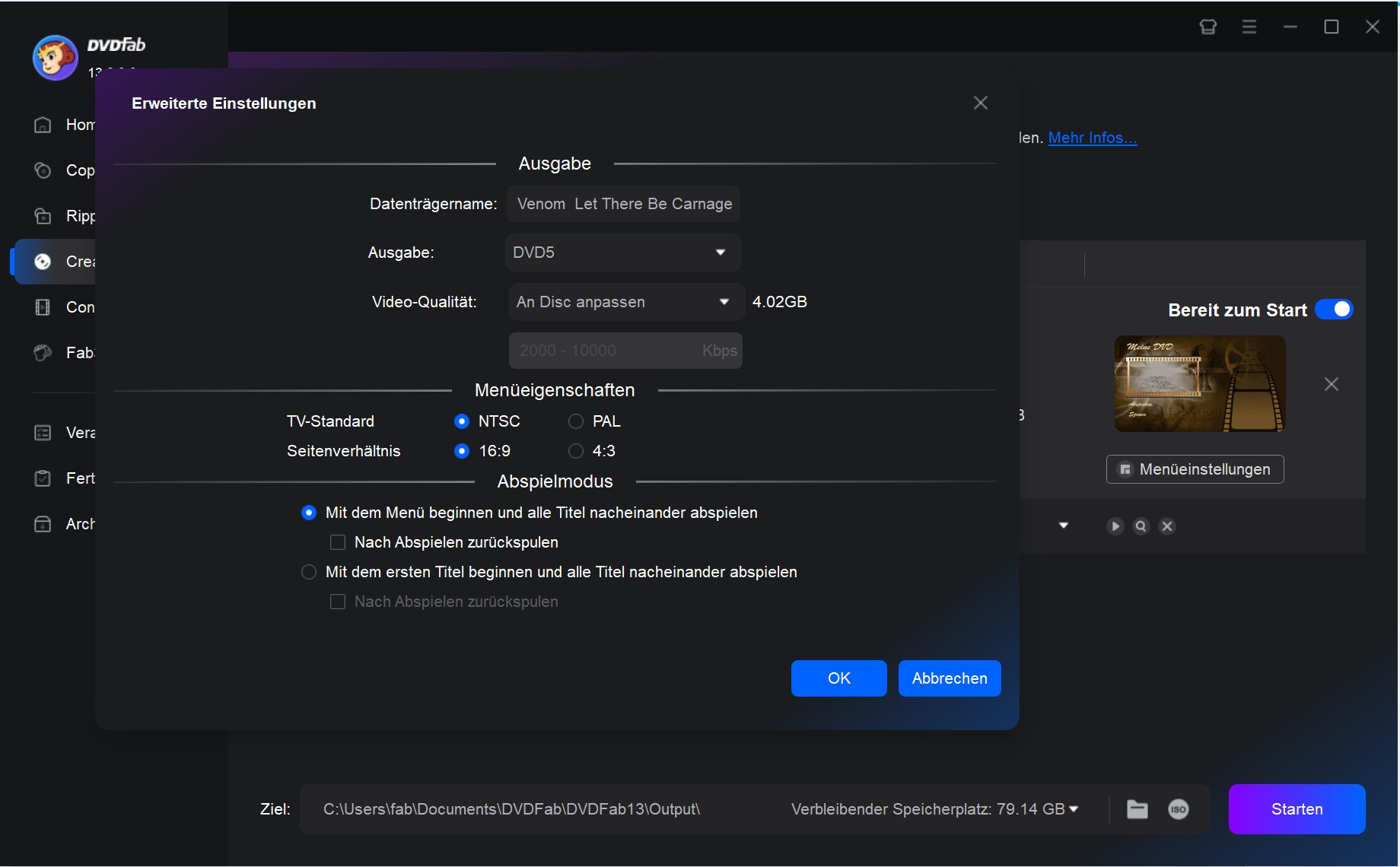Expand the dropdown arrow in title row
Screen dimensions: 1400x867
pos(1064,526)
